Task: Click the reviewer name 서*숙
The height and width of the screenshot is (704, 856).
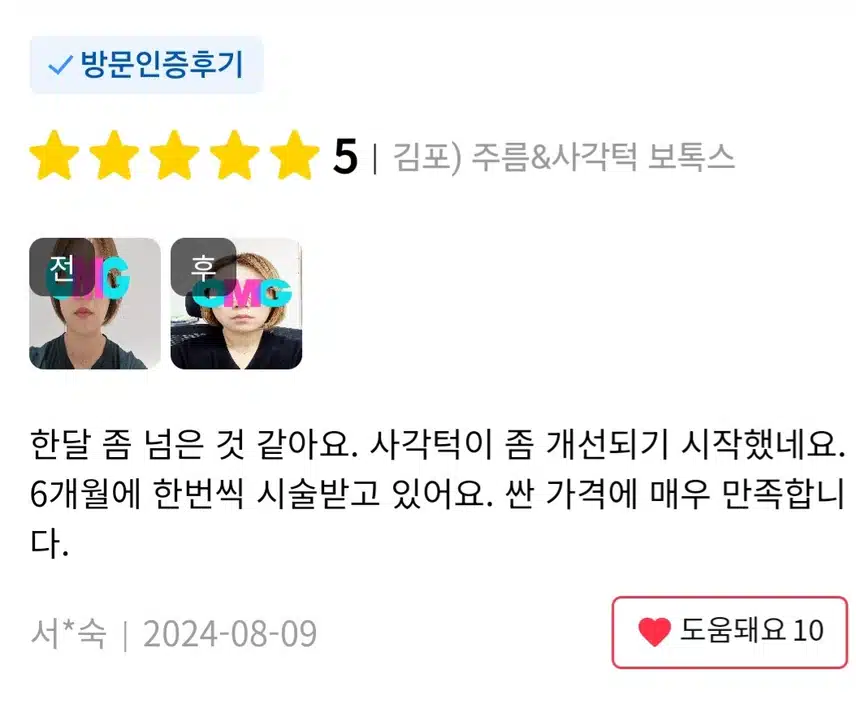Action: point(68,634)
